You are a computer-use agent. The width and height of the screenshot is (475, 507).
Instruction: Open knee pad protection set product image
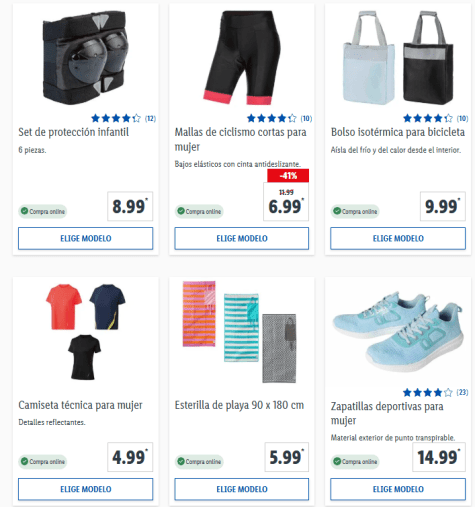coord(86,58)
